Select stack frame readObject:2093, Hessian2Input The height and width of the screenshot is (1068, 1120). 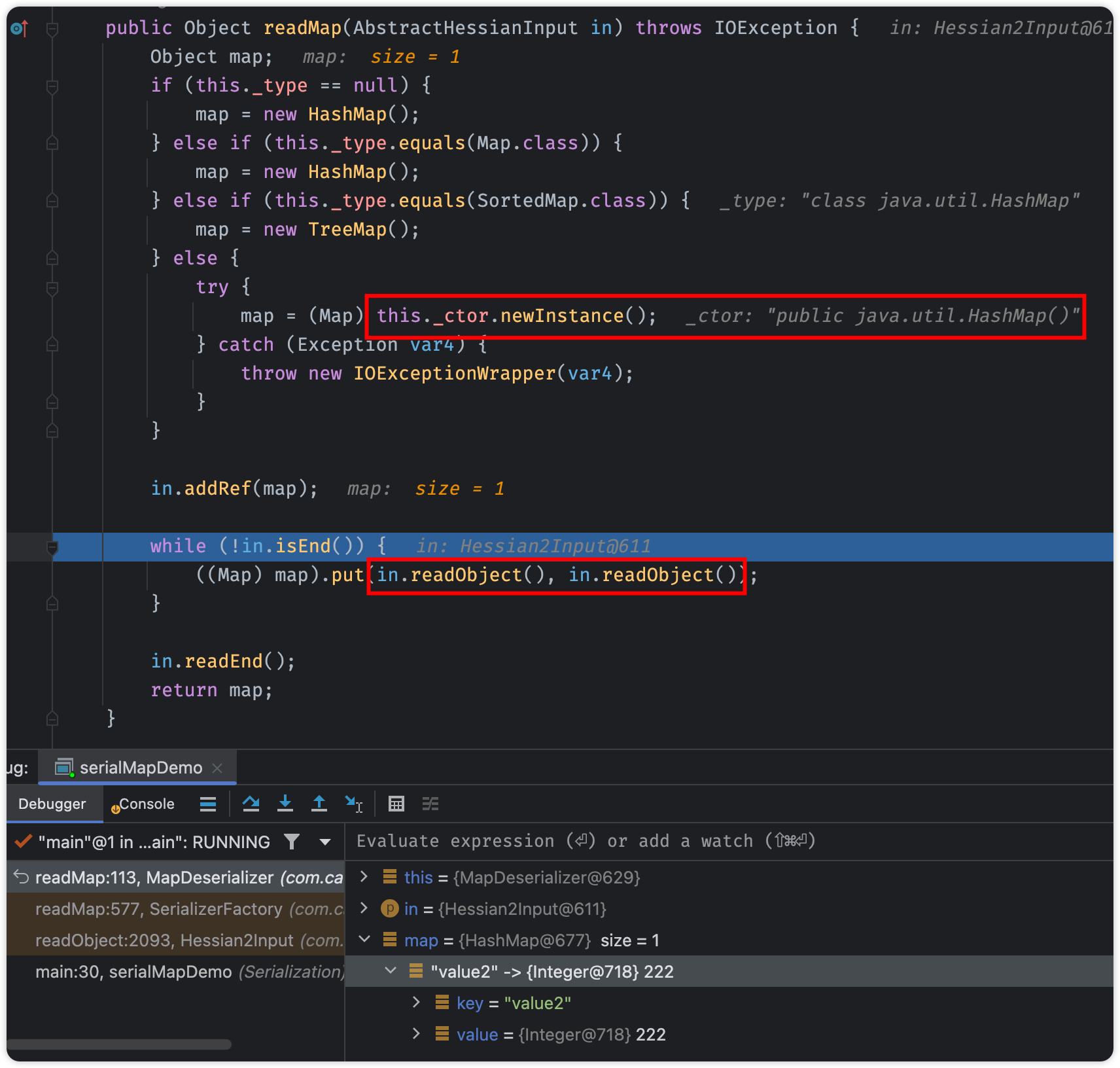click(x=175, y=940)
